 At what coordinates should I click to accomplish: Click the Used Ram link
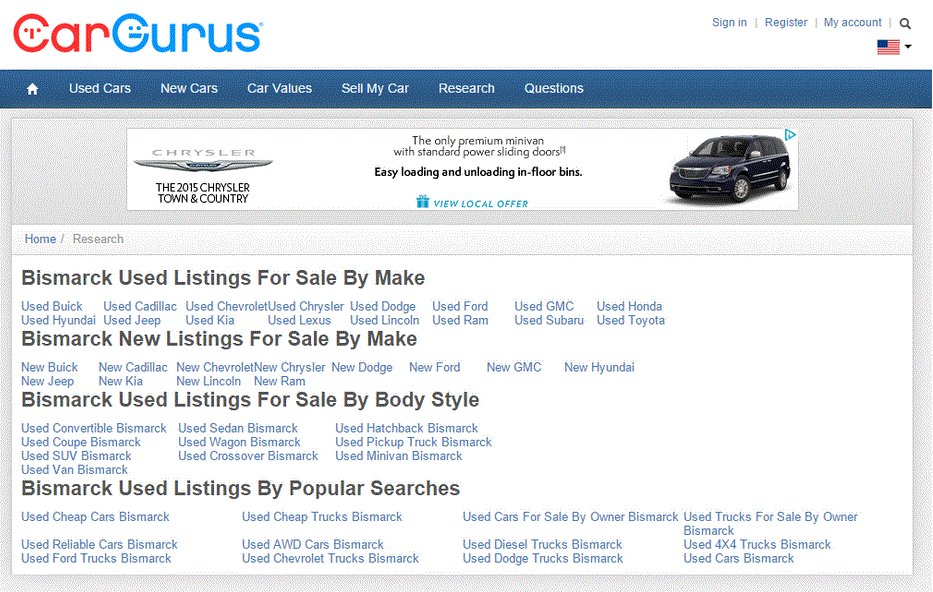(461, 320)
